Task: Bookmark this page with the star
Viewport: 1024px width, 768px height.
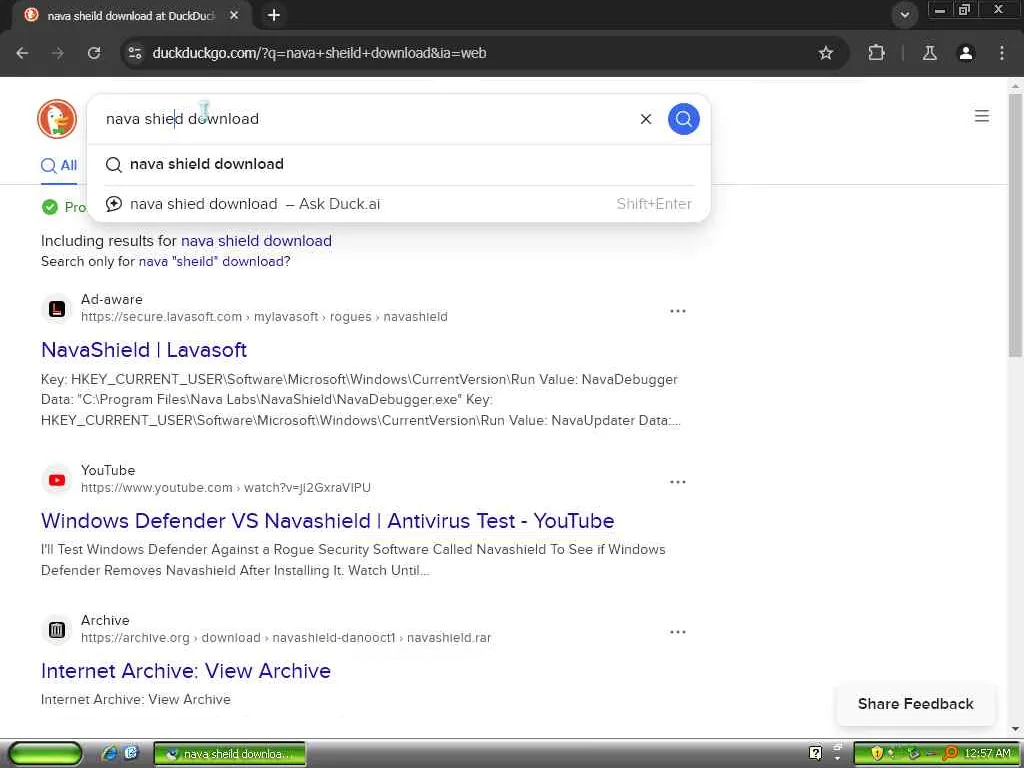Action: pos(826,53)
